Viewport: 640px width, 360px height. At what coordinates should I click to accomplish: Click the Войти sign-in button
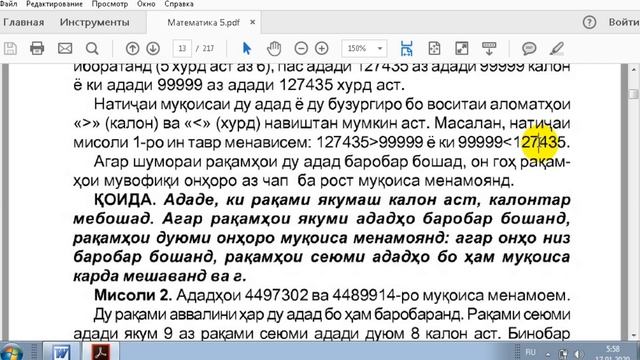[x=624, y=22]
